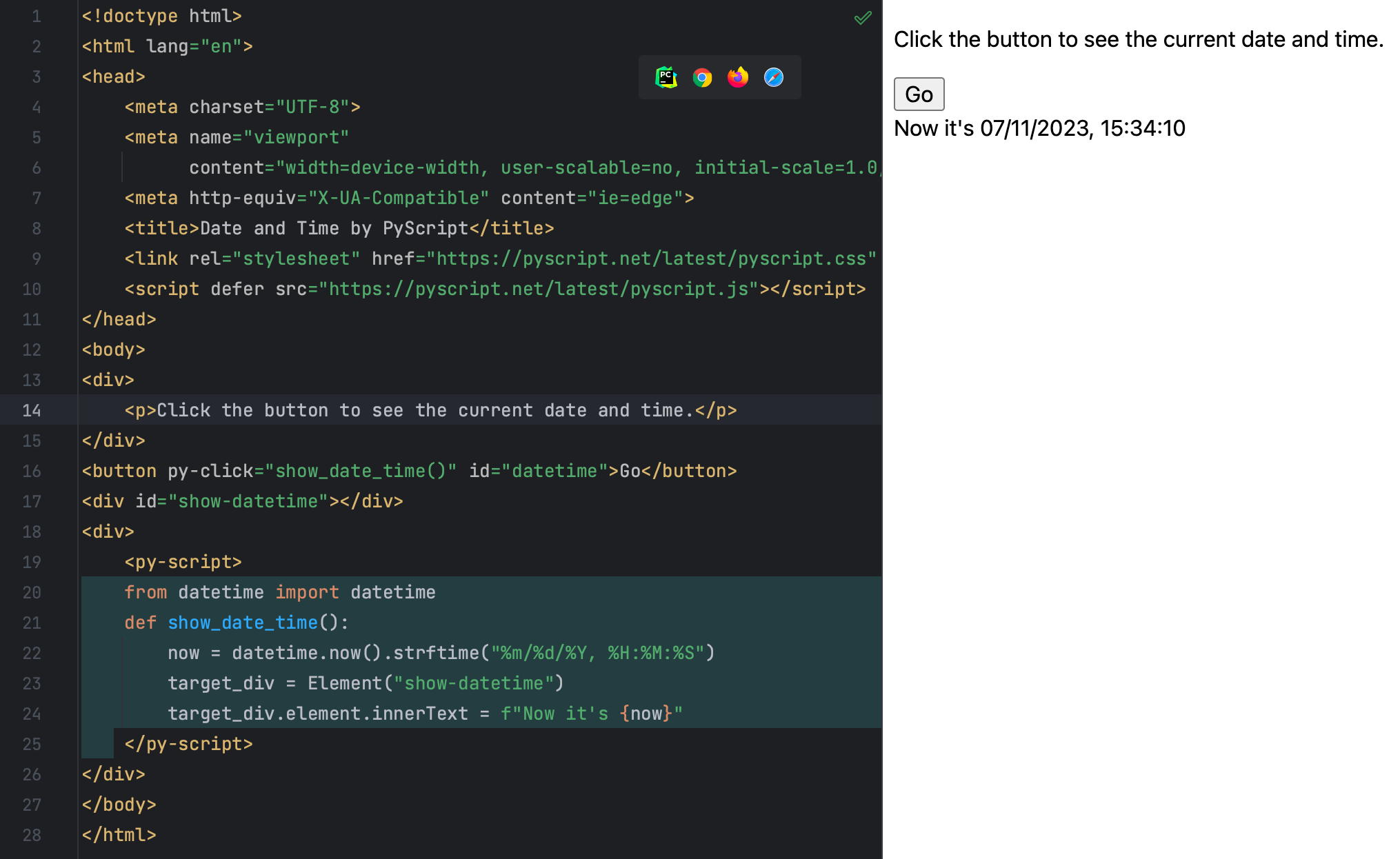The width and height of the screenshot is (1400, 859).
Task: Open the page preview in Firefox
Action: pyautogui.click(x=738, y=77)
